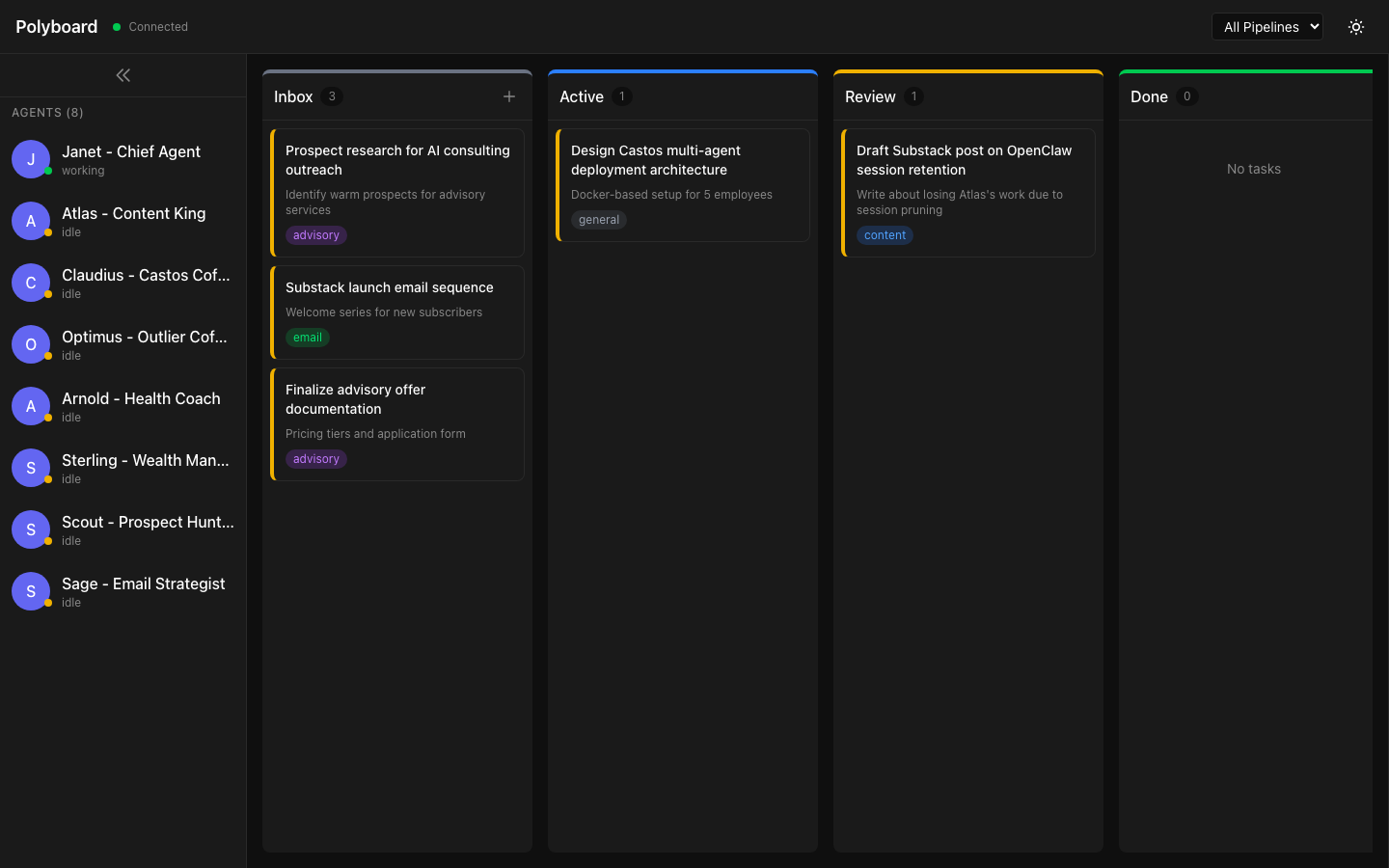This screenshot has height=868, width=1389.
Task: Click the Review column title
Action: coord(870,96)
